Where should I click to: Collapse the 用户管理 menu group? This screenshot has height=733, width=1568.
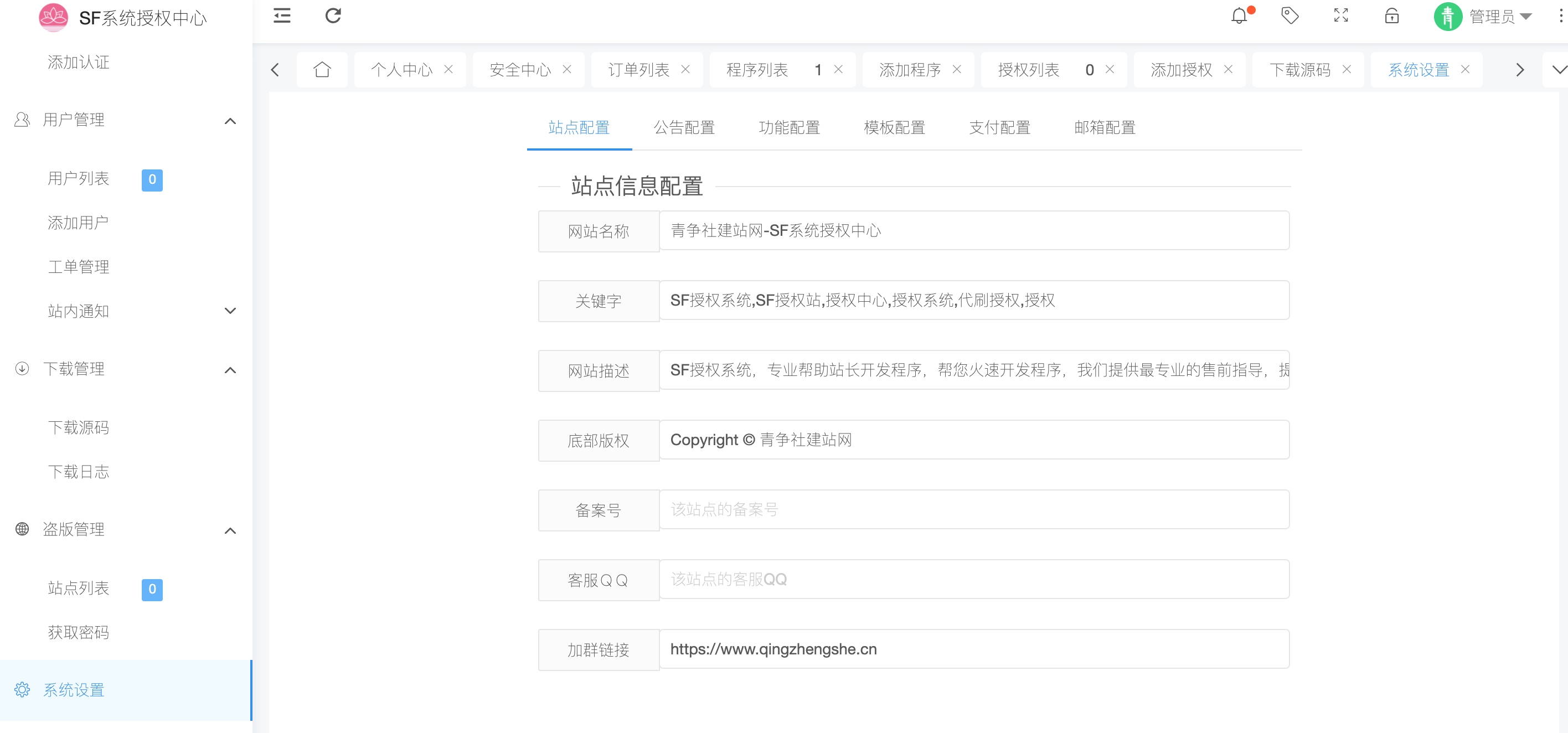(230, 121)
